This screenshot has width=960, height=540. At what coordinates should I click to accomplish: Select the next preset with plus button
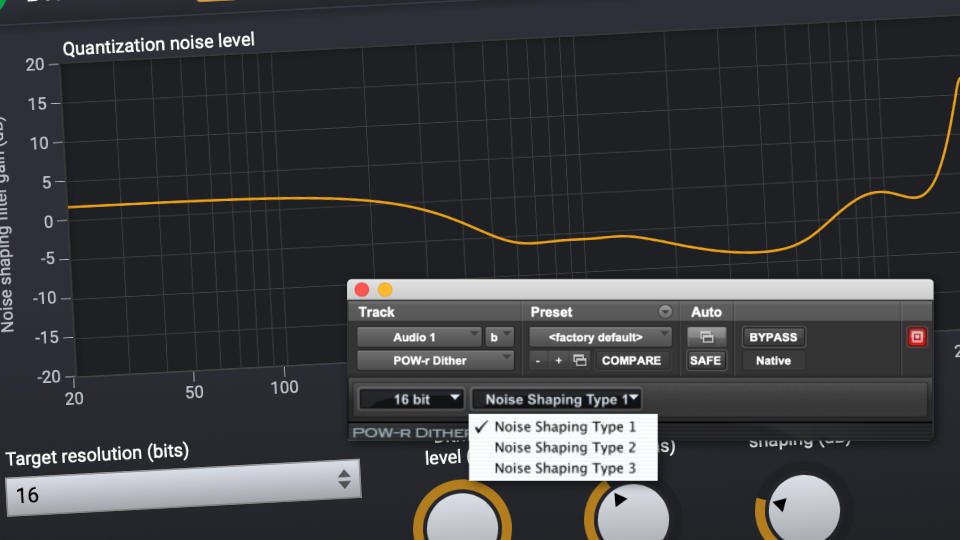click(x=558, y=361)
